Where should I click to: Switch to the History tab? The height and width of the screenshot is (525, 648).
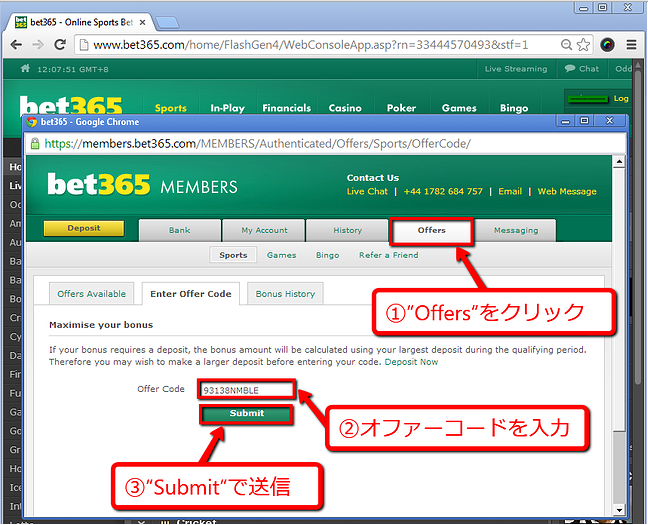(348, 230)
